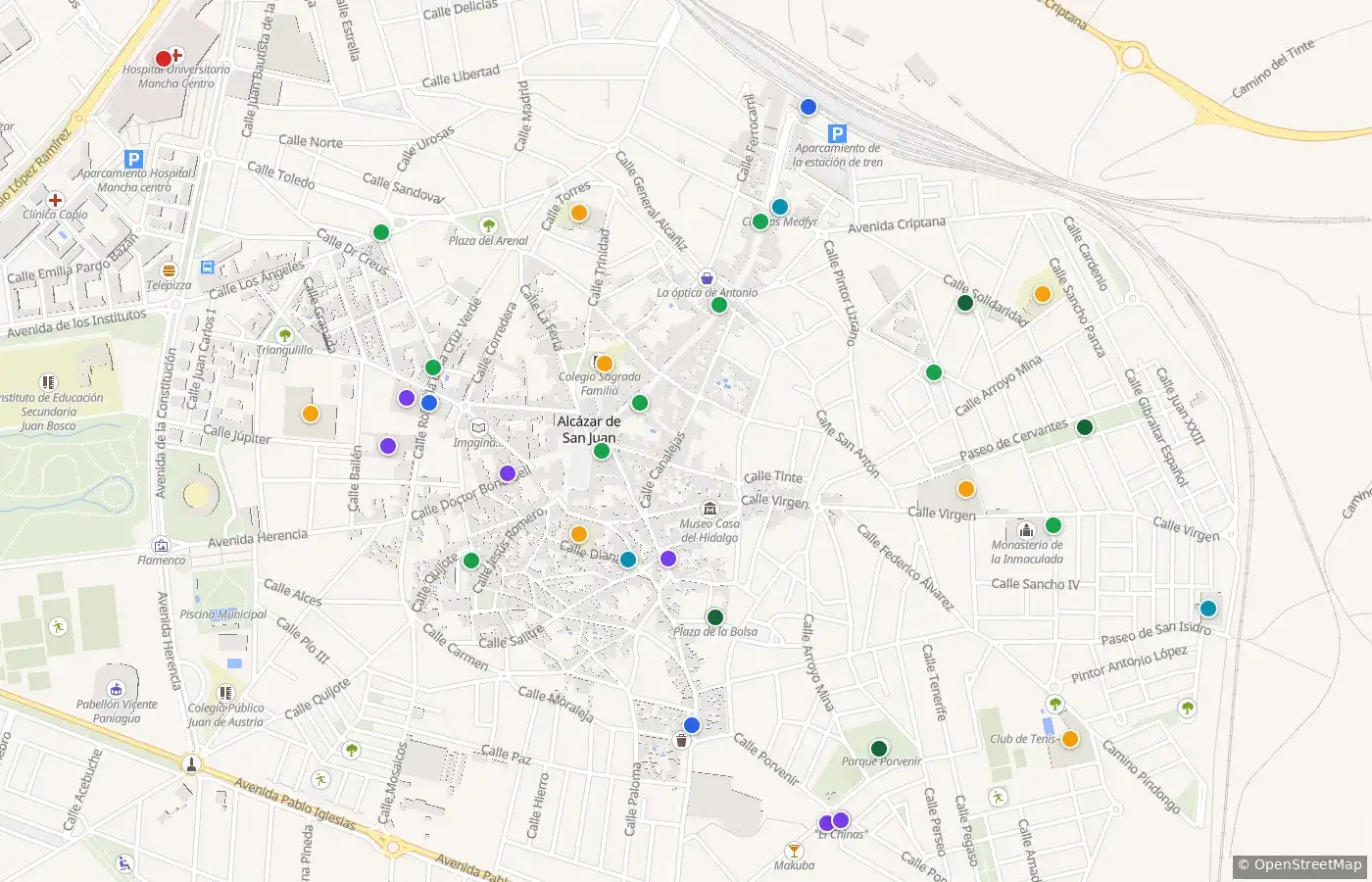The image size is (1372, 882).
Task: Select the dark green marker on Paseo de Cervantes
Action: tap(1085, 427)
